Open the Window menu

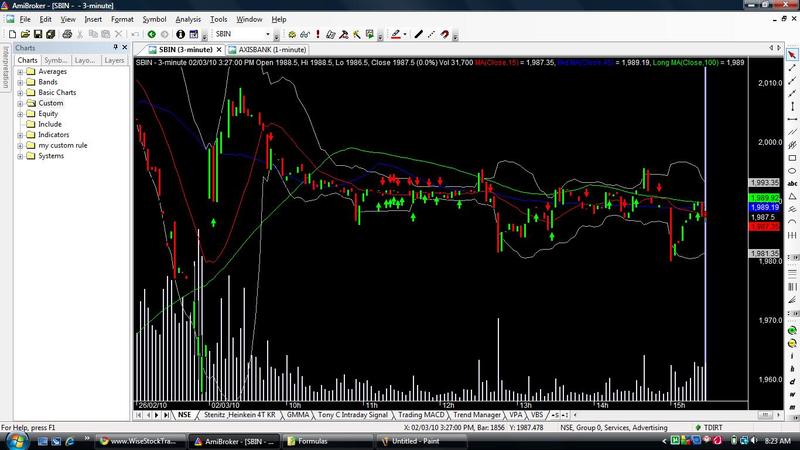pyautogui.click(x=249, y=19)
